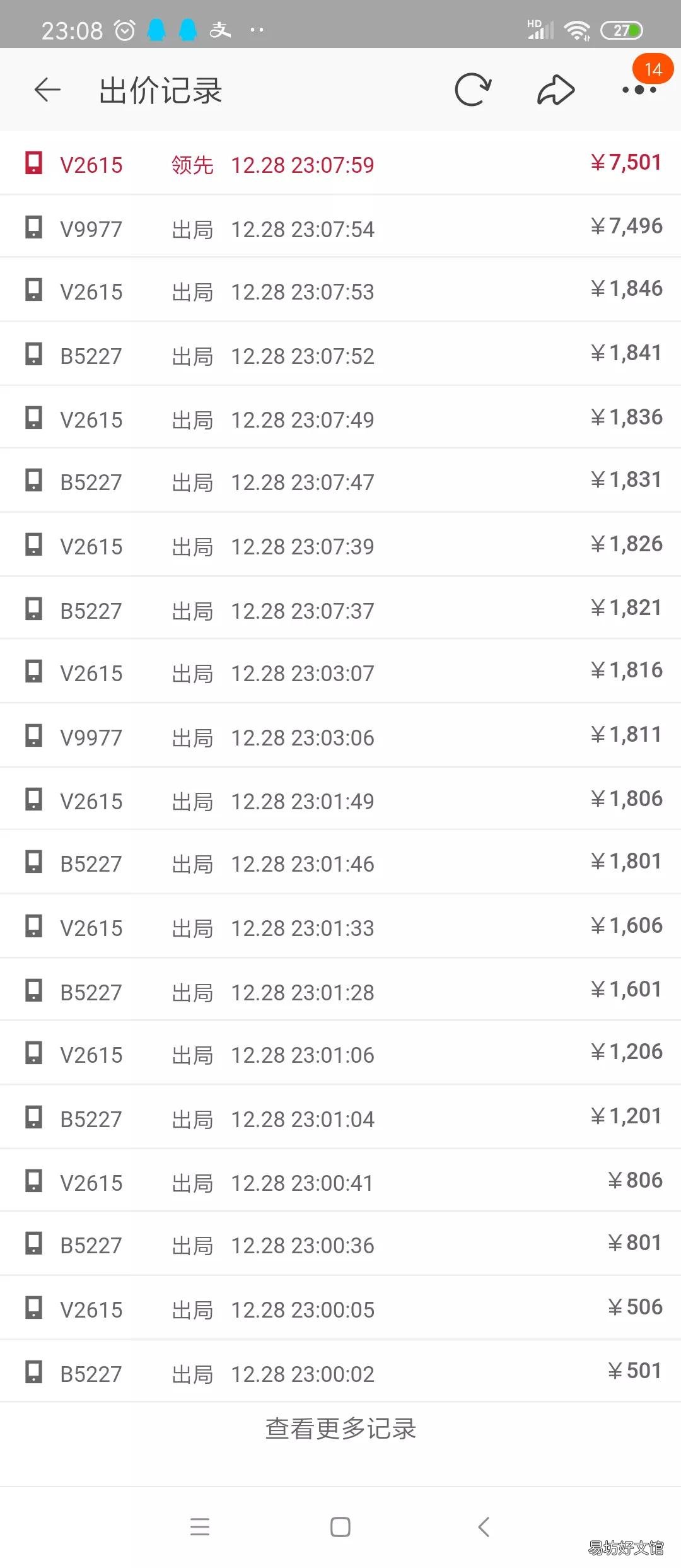
Task: Select the V9977 bid at 23:07:54
Action: pyautogui.click(x=340, y=227)
